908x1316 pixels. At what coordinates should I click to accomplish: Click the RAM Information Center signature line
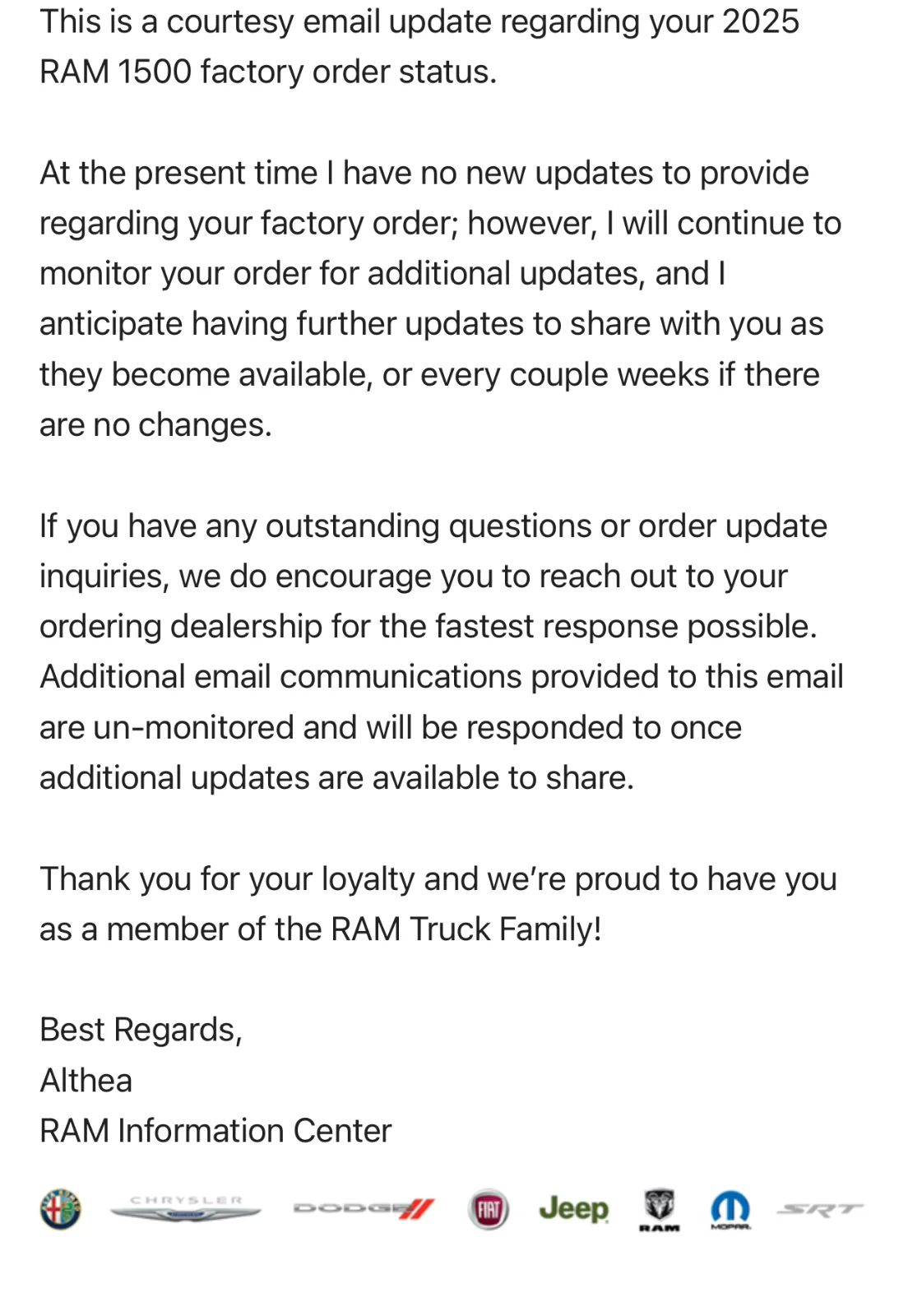point(215,1130)
